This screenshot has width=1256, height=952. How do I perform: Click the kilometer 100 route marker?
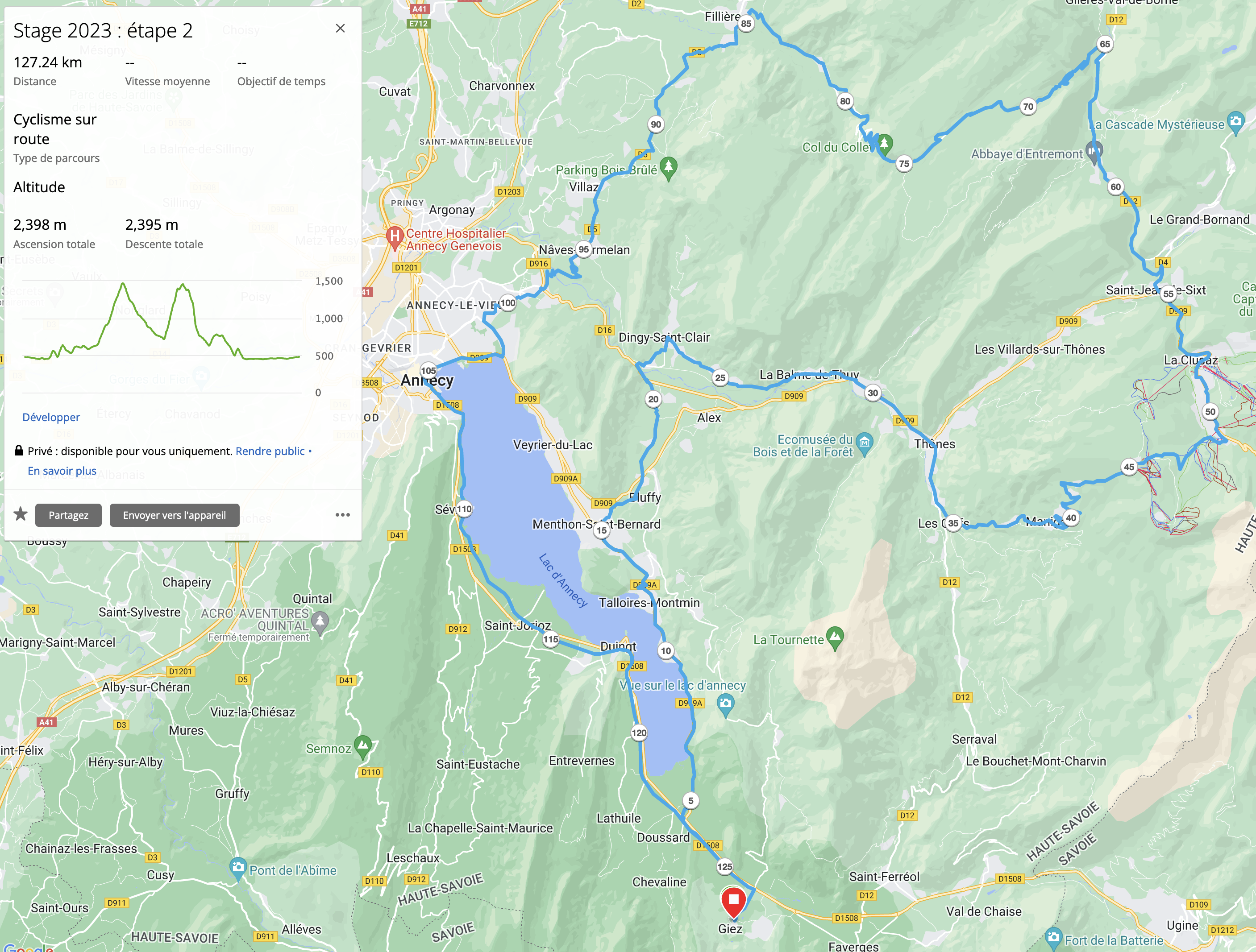tap(507, 302)
